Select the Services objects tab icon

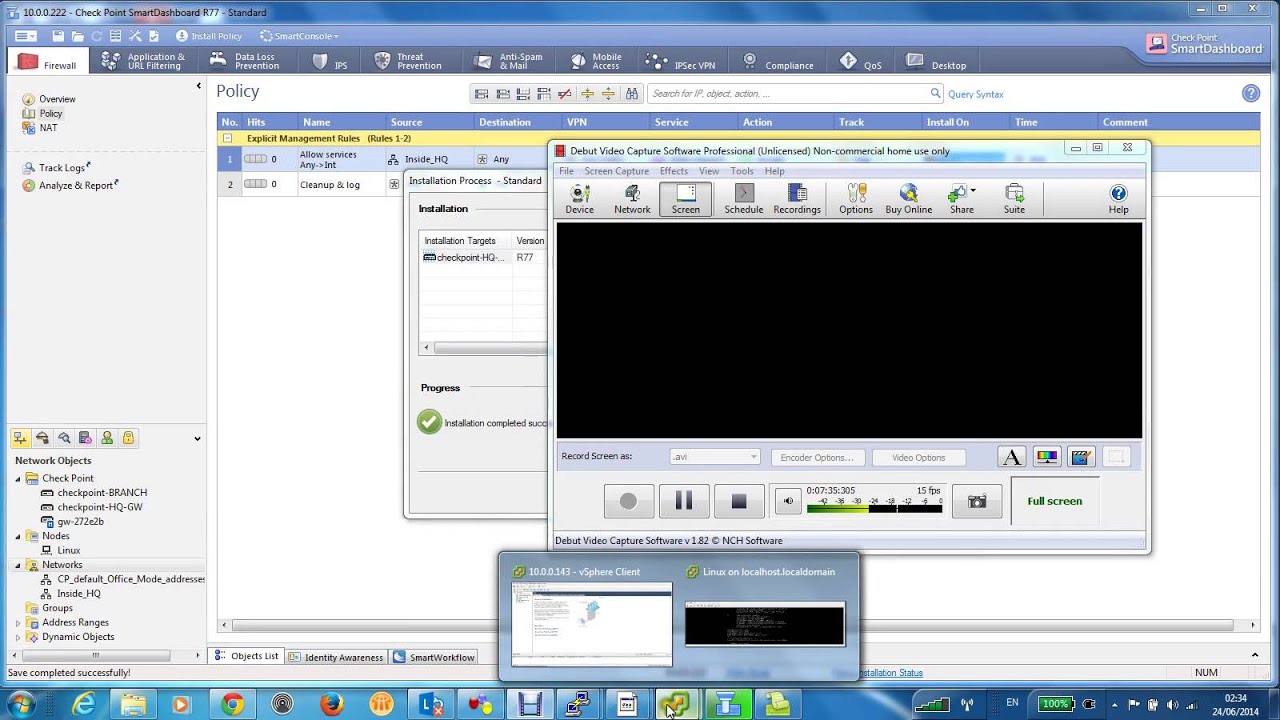[x=42, y=438]
